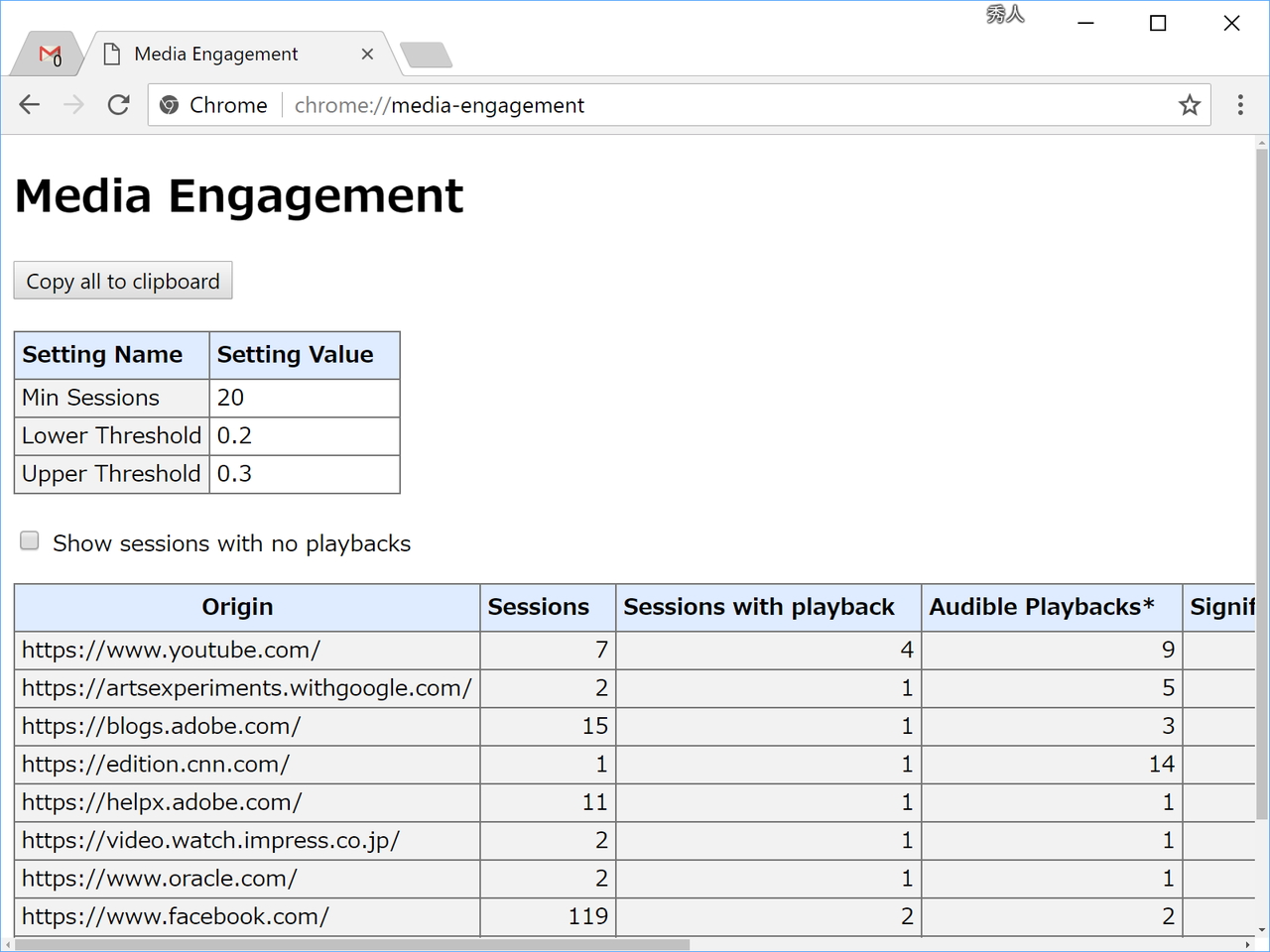Bookmark this page using the star icon
Image resolution: width=1270 pixels, height=952 pixels.
pyautogui.click(x=1189, y=104)
